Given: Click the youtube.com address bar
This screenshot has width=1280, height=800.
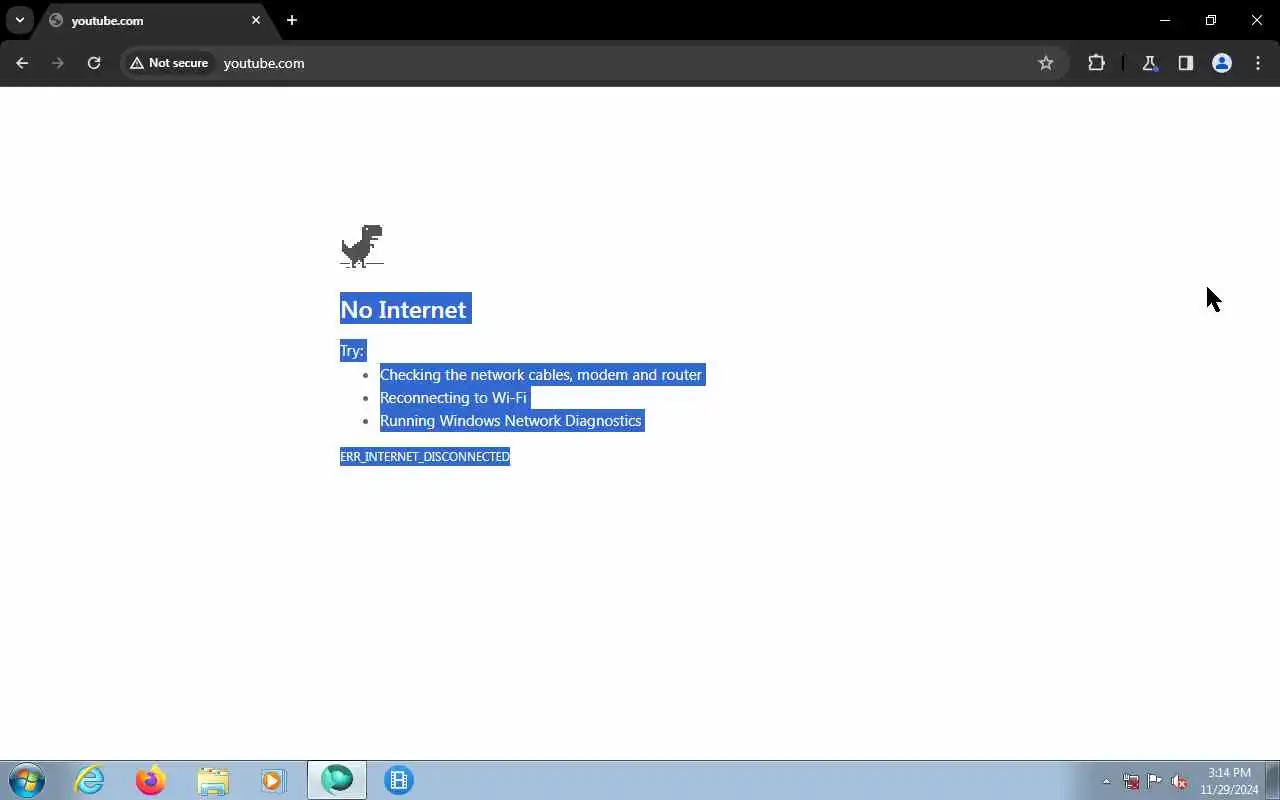Looking at the screenshot, I should [620, 63].
